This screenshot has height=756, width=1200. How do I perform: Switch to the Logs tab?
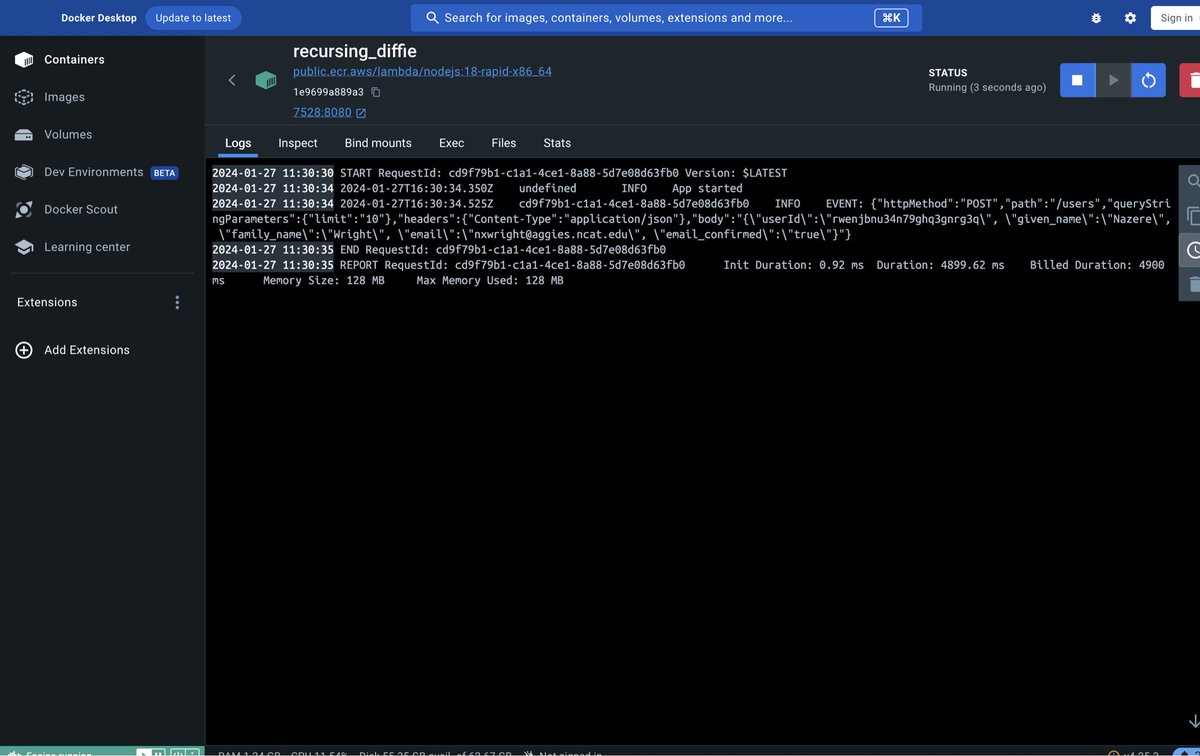[238, 143]
